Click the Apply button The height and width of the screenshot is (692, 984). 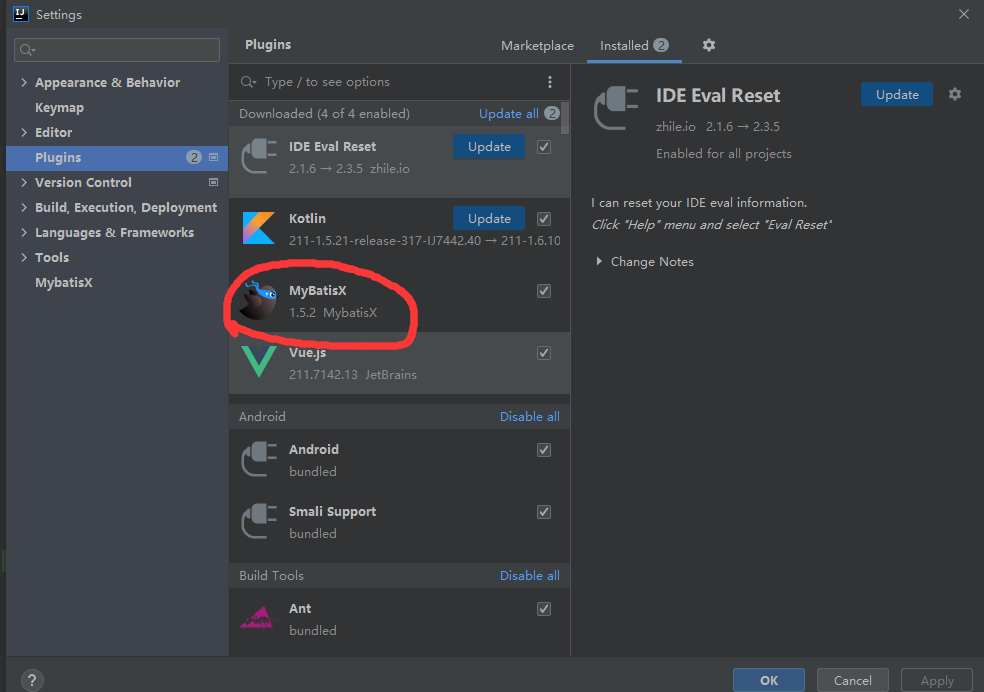(x=937, y=681)
